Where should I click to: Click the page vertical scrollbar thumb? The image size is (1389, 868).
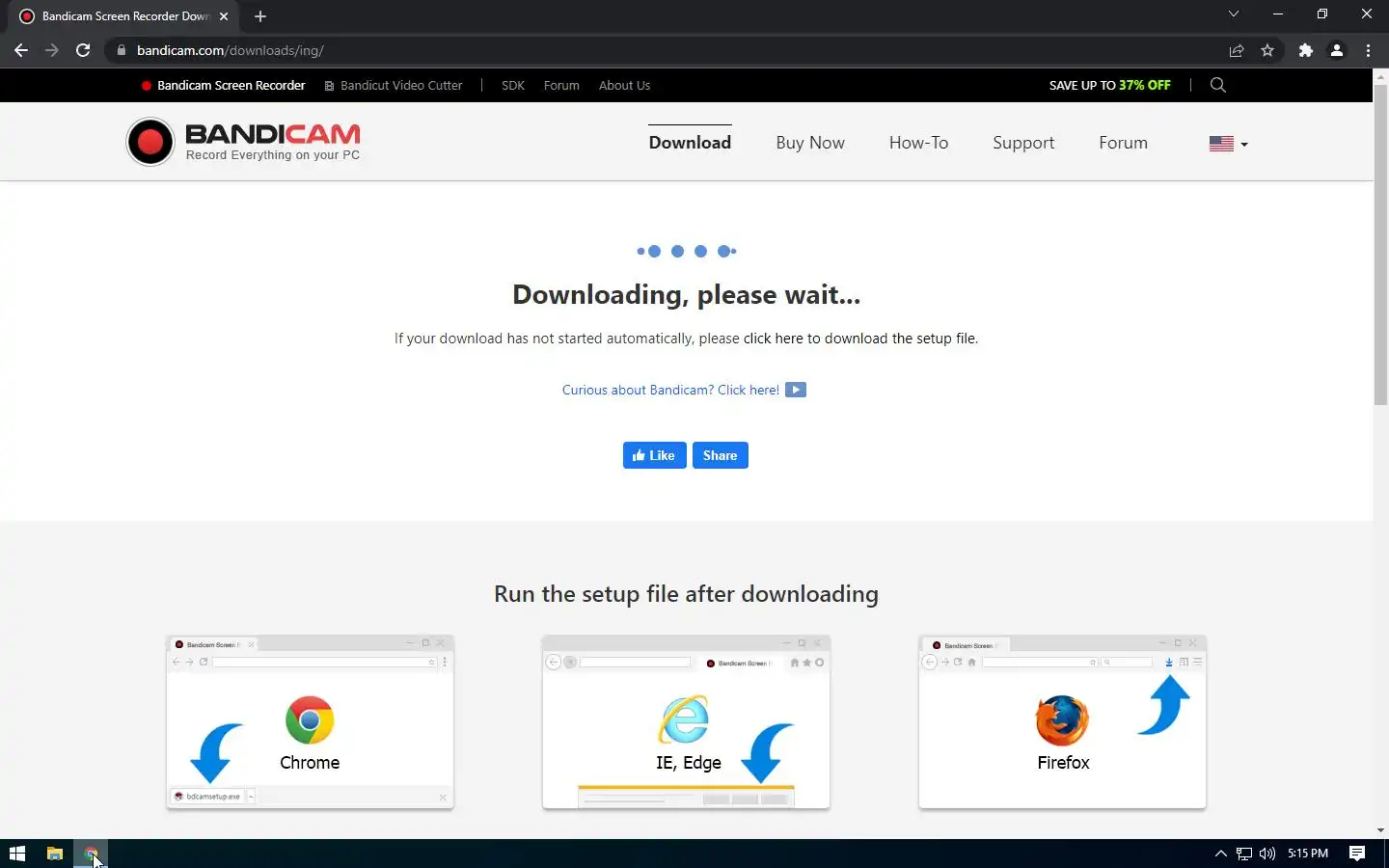coord(1380,246)
